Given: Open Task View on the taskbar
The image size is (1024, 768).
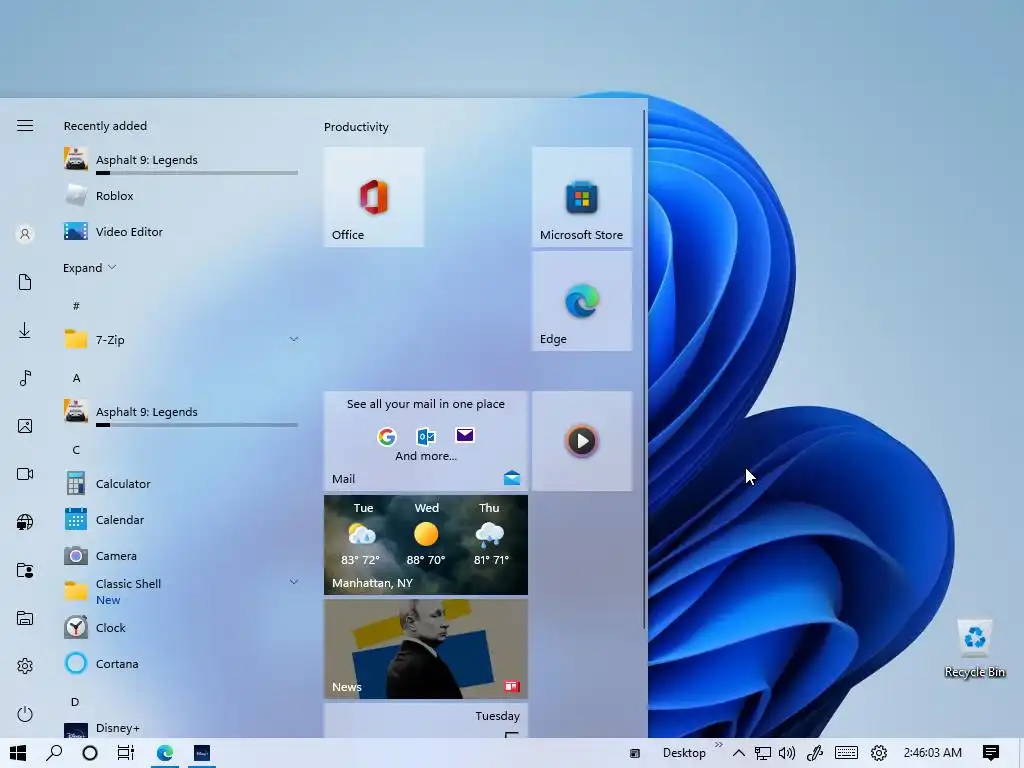Looking at the screenshot, I should [x=125, y=753].
